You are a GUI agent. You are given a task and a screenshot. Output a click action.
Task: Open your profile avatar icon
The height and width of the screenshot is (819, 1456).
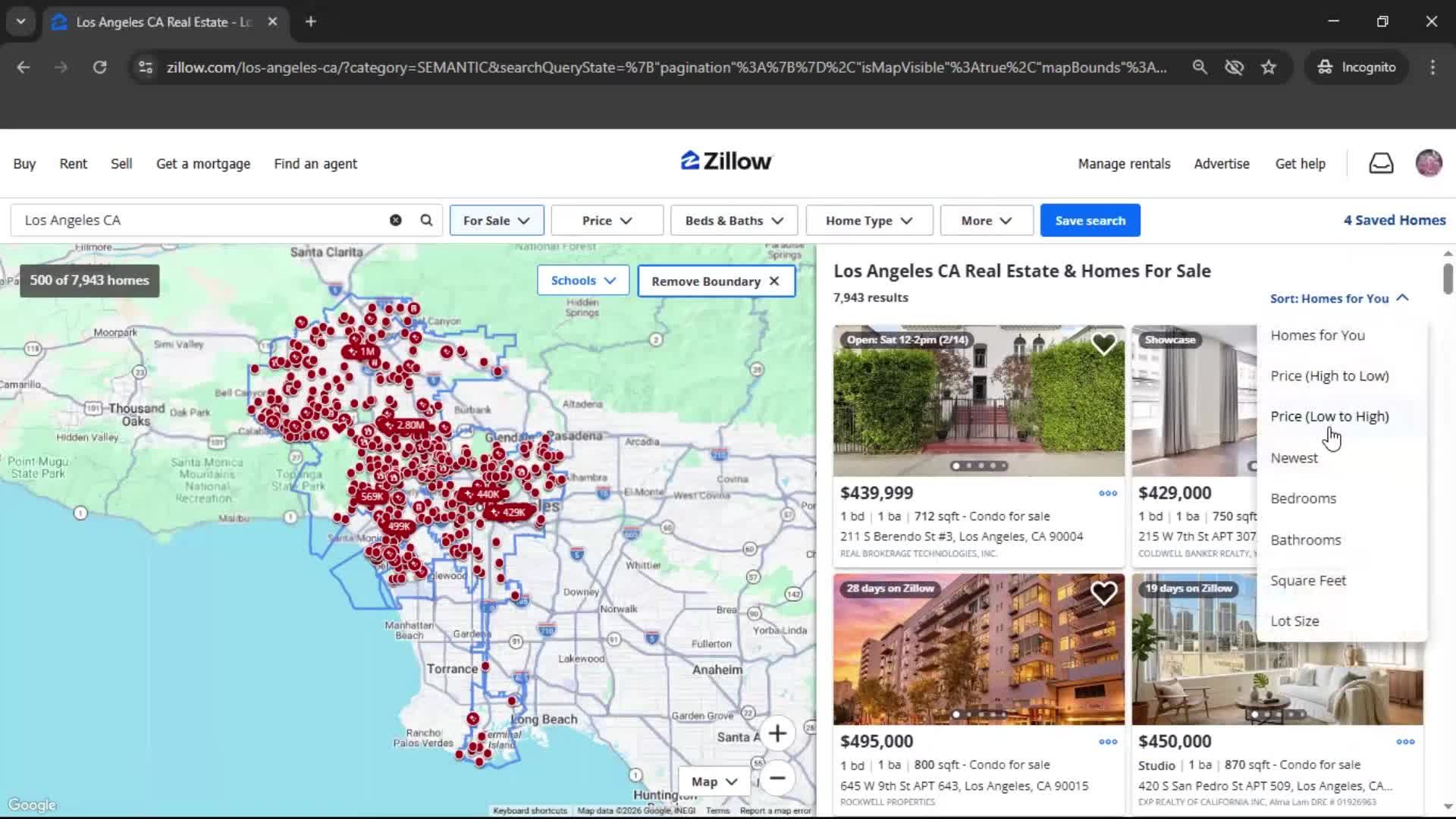click(x=1429, y=163)
